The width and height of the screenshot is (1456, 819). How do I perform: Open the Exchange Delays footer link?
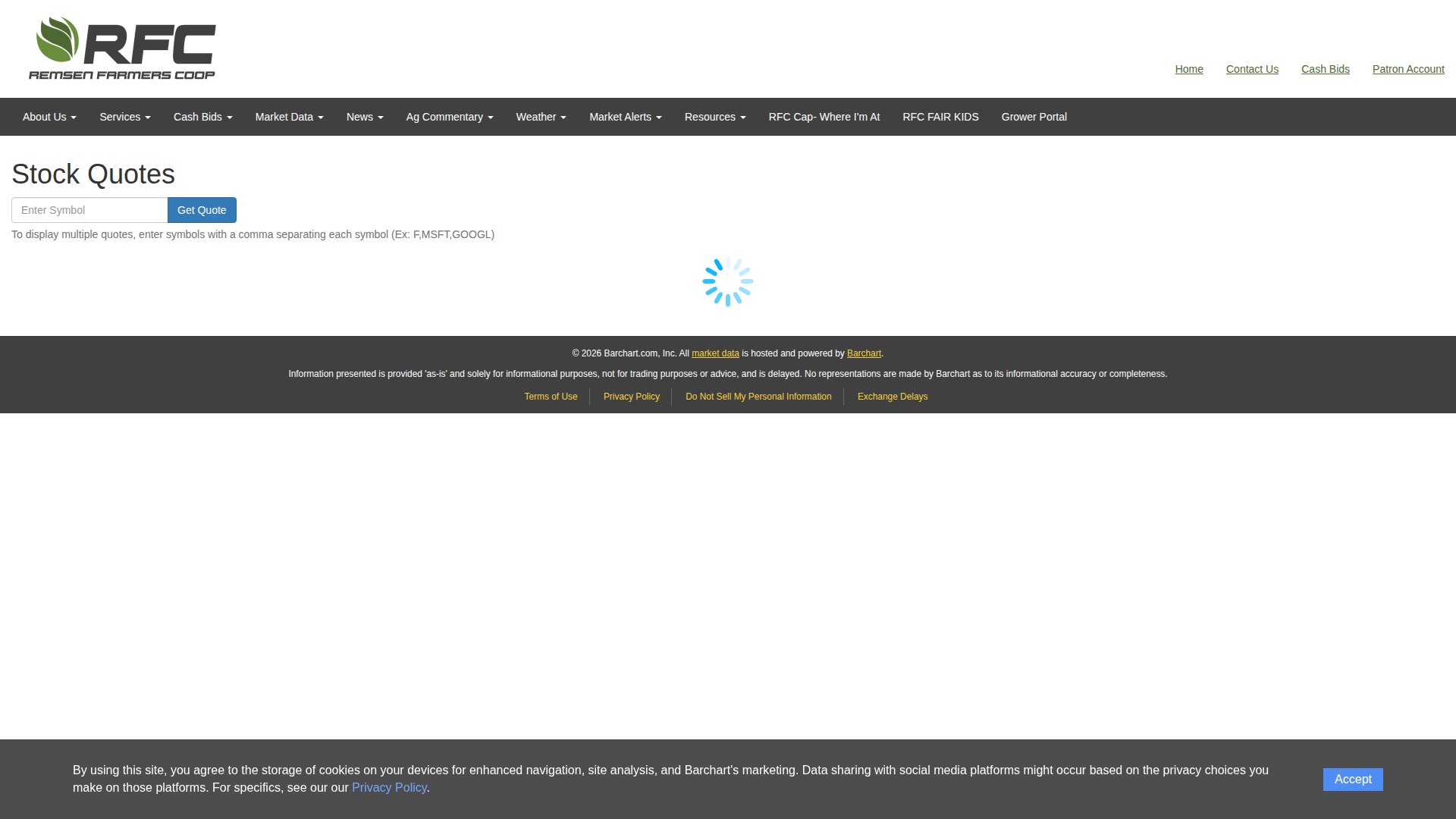click(x=892, y=397)
